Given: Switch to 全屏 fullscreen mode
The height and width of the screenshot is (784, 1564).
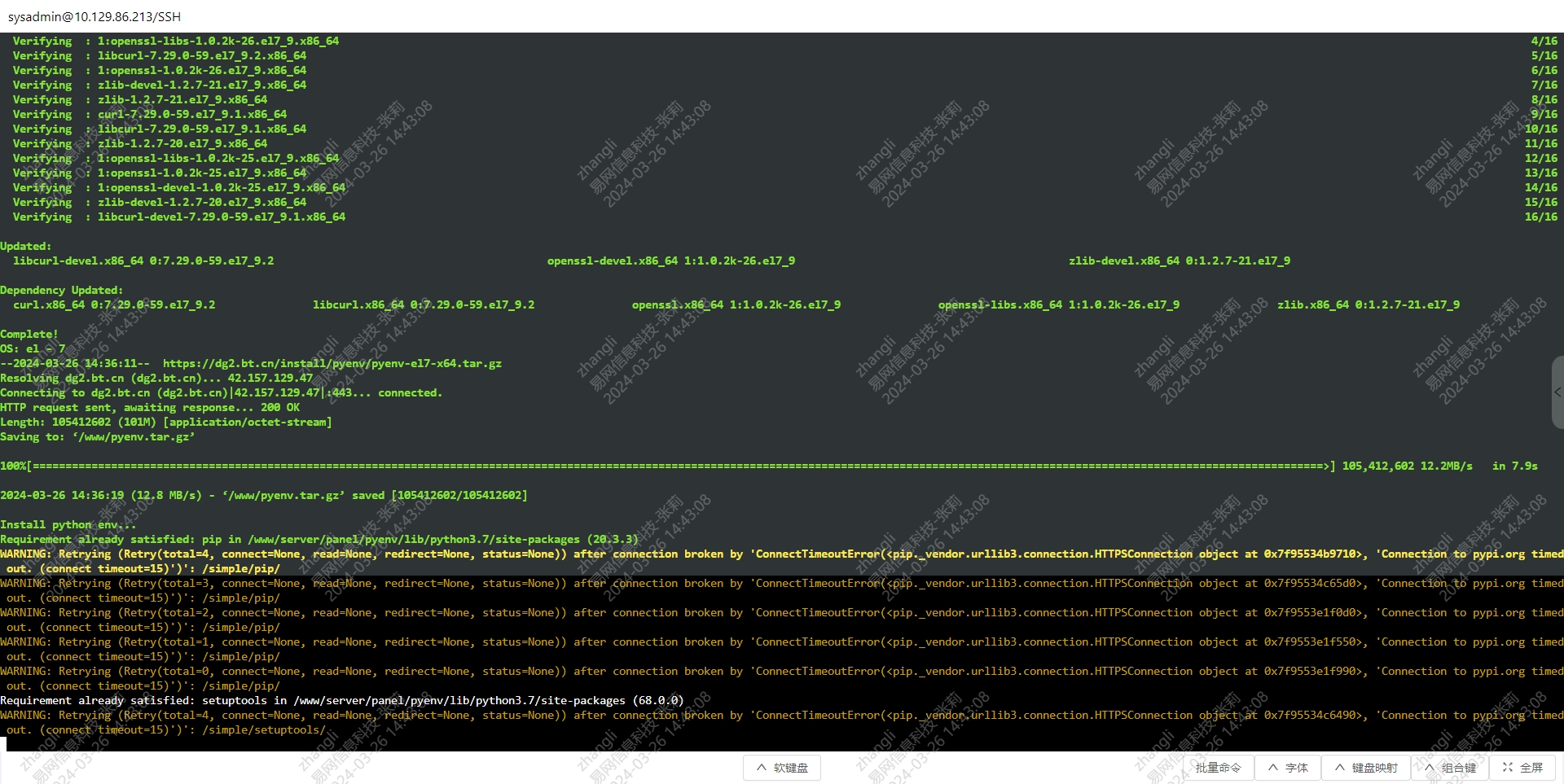Looking at the screenshot, I should coord(1522,768).
